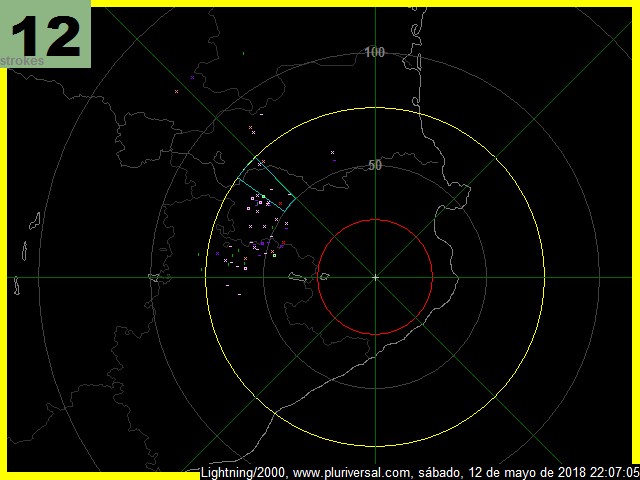Click the "50" range ring label
The image size is (640, 480).
point(375,165)
